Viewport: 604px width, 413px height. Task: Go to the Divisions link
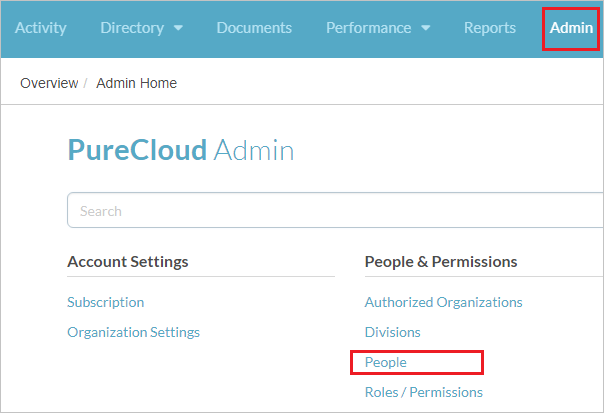(x=392, y=332)
